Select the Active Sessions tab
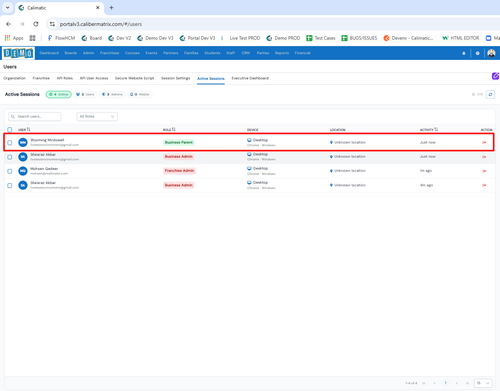Screen dimensions: 500x391 click(211, 79)
